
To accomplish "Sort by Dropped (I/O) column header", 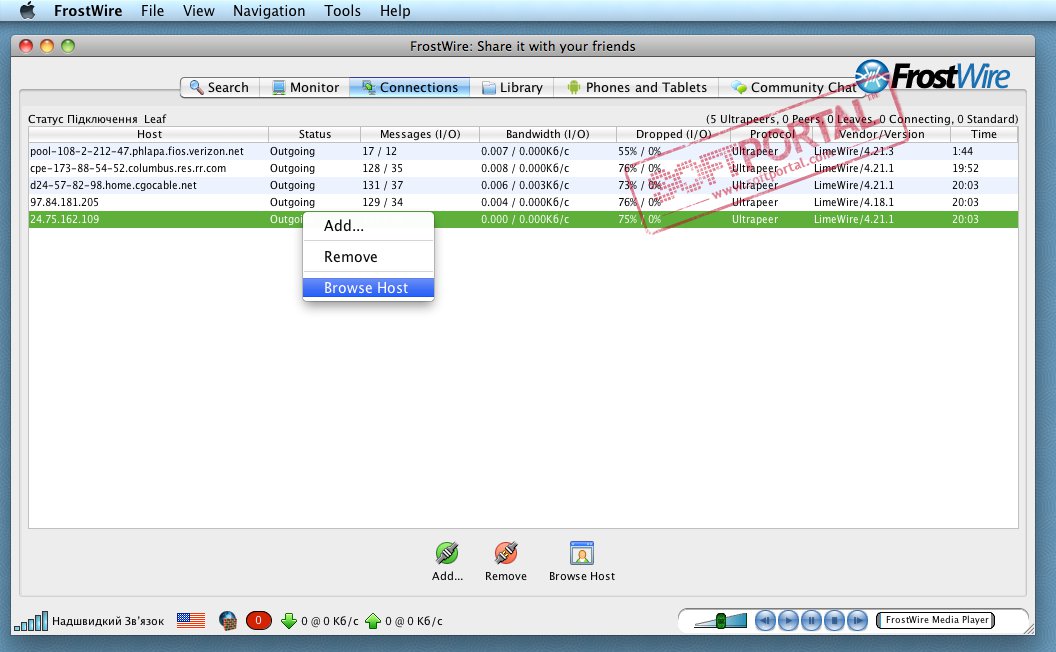I will (x=673, y=134).
